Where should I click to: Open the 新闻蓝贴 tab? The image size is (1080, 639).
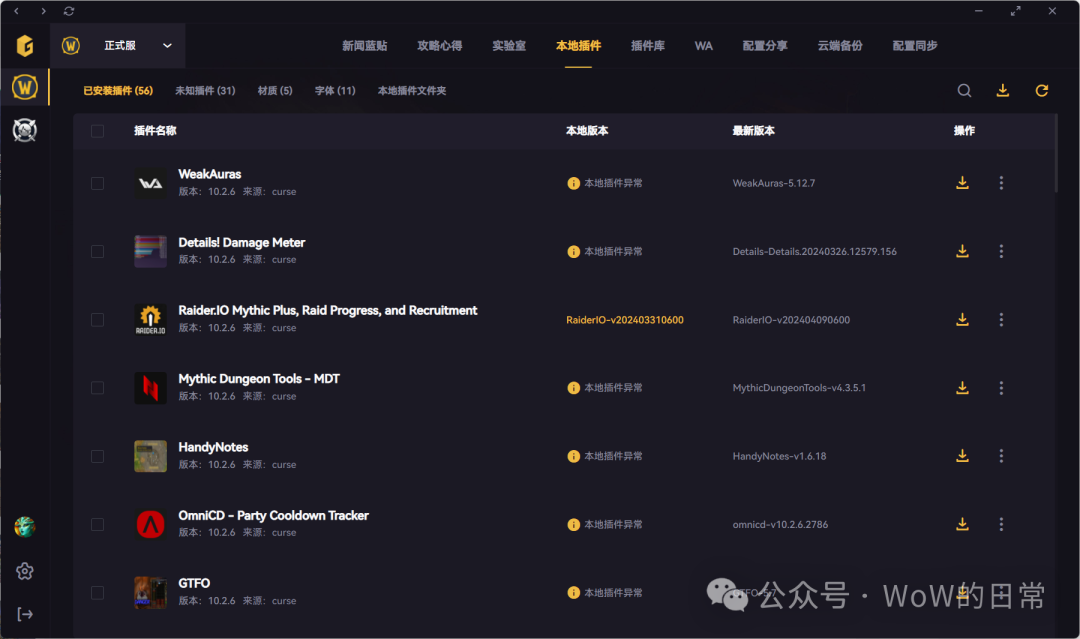point(365,45)
